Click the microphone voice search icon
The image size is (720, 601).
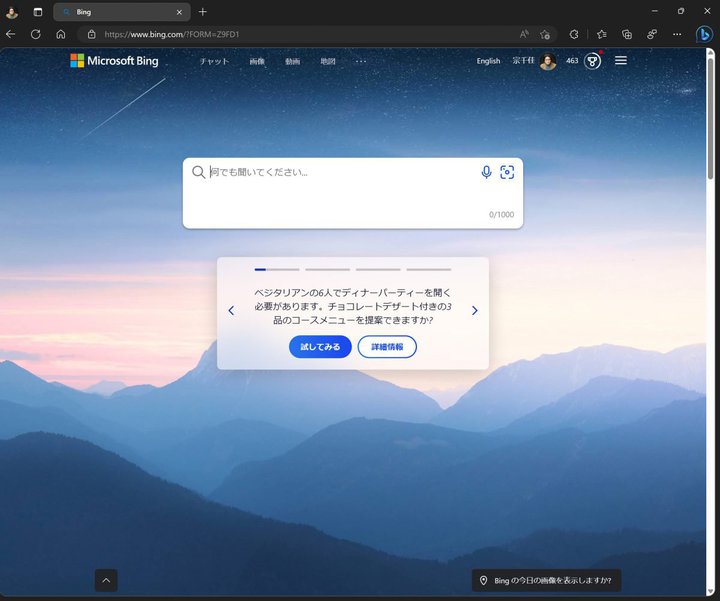coord(486,172)
